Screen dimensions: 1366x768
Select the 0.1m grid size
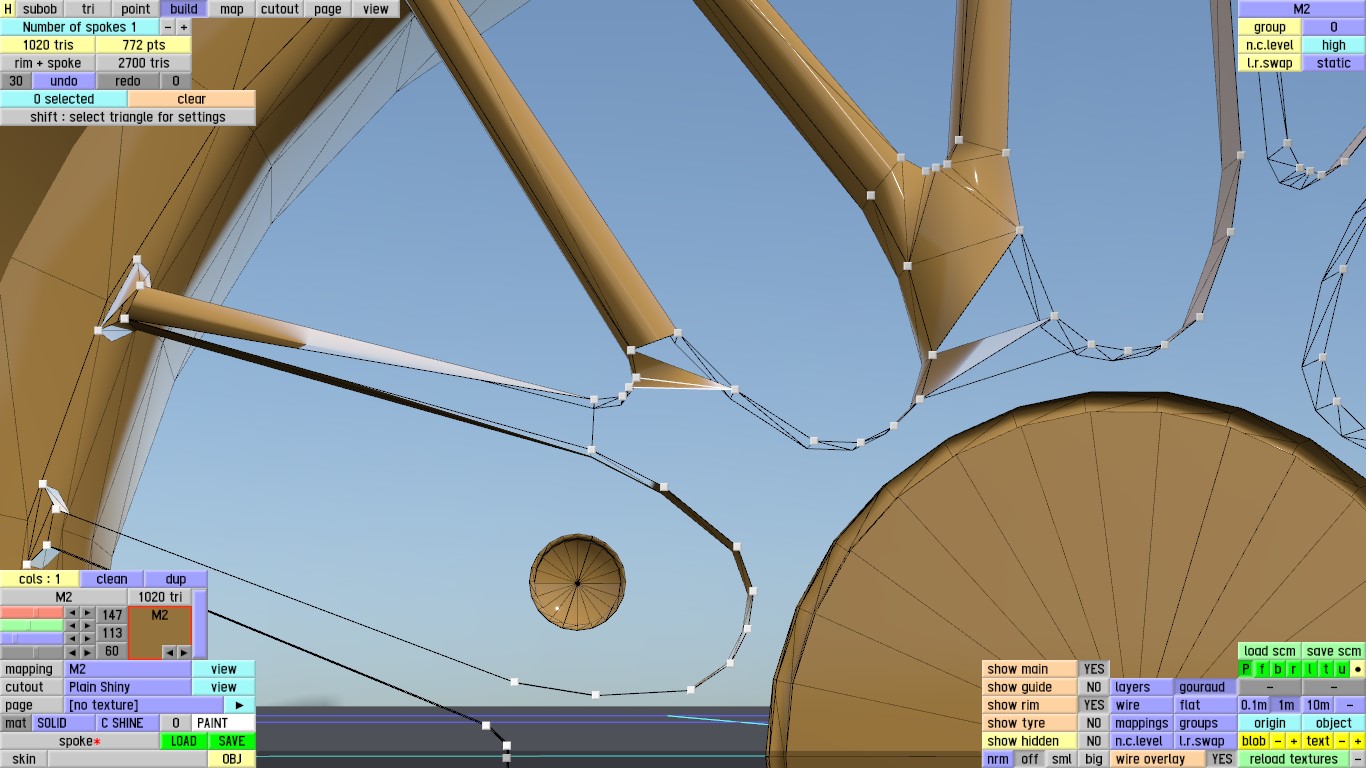tap(1254, 705)
